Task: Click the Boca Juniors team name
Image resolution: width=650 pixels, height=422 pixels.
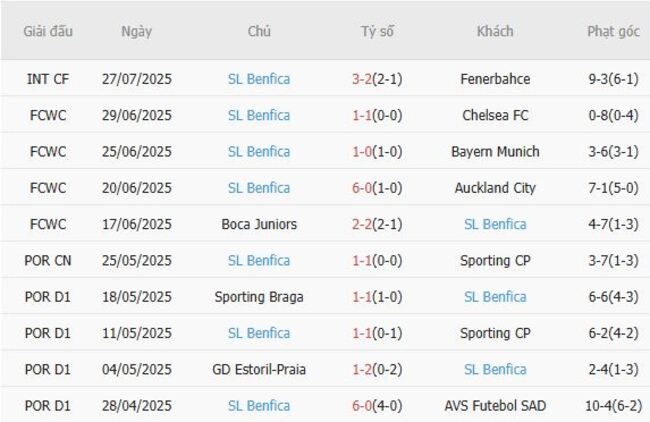Action: (259, 224)
